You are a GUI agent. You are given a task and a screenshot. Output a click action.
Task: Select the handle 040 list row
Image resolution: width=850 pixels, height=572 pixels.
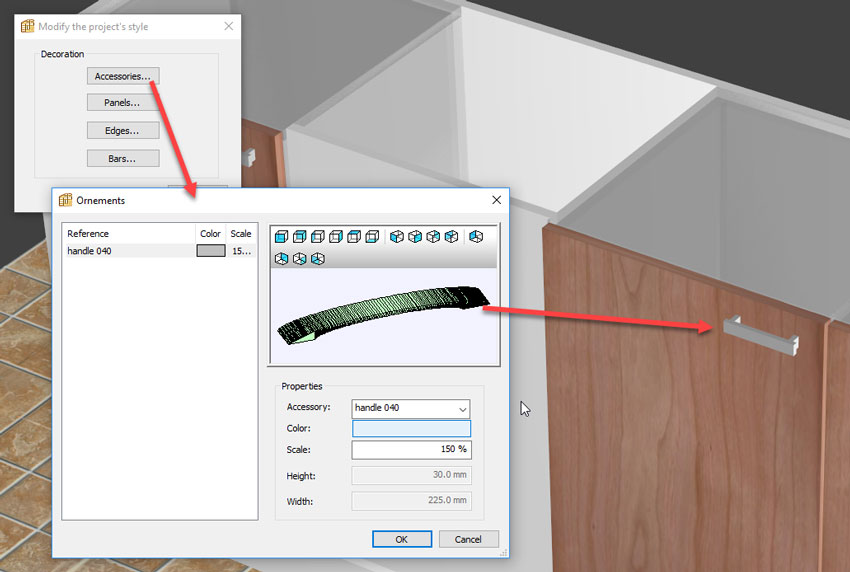tap(159, 250)
